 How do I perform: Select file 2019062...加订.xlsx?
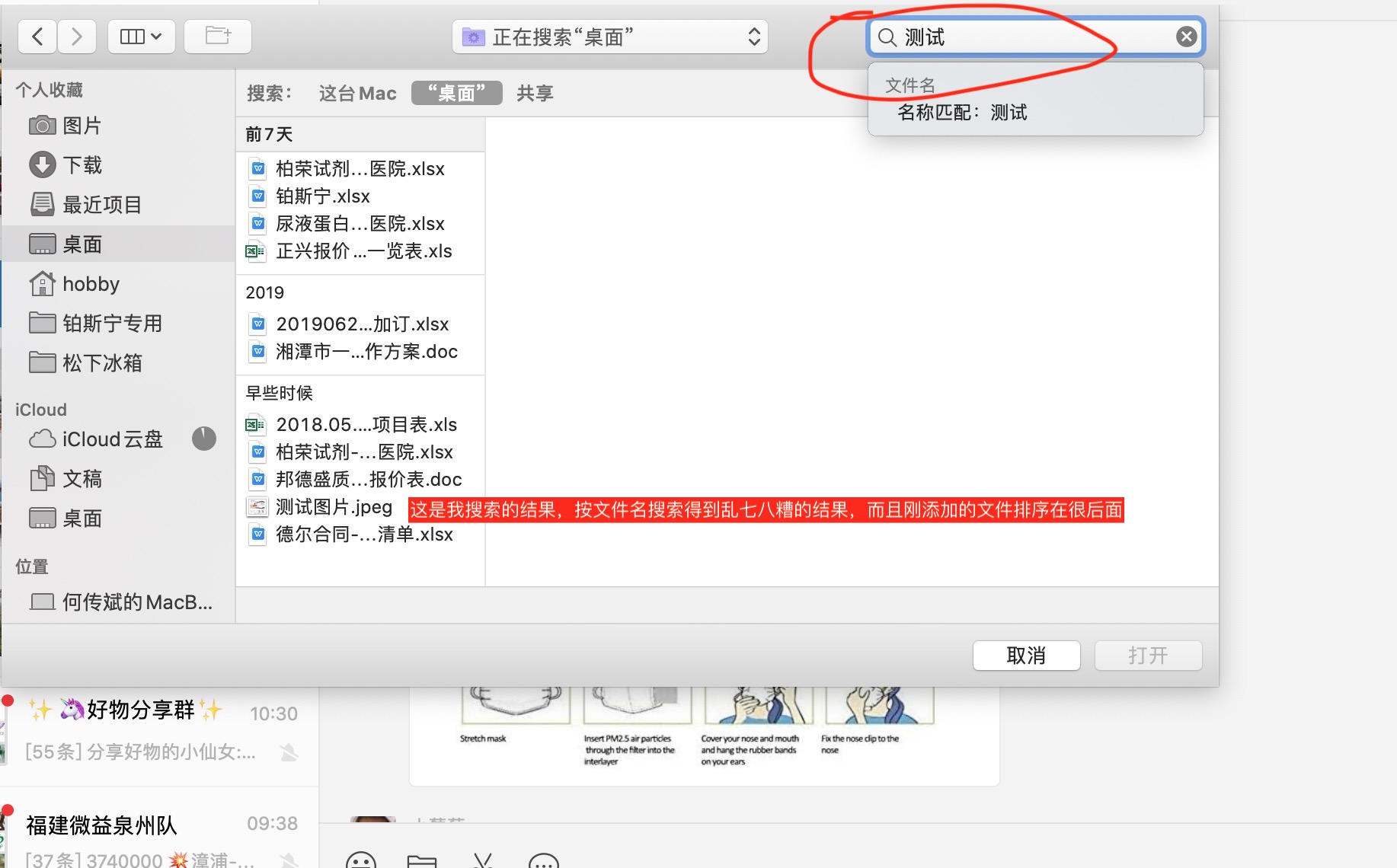tap(360, 324)
